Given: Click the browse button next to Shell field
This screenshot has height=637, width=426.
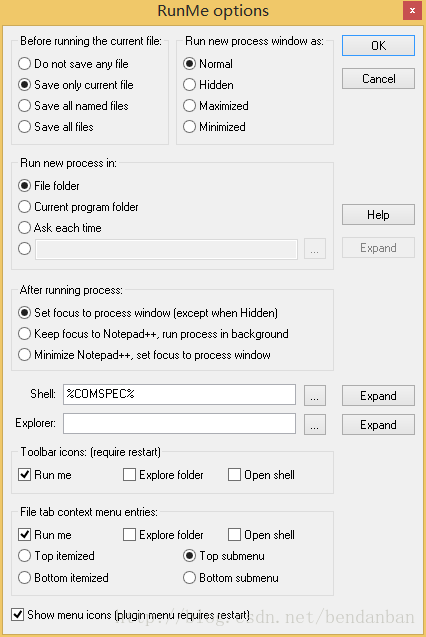Looking at the screenshot, I should [315, 395].
